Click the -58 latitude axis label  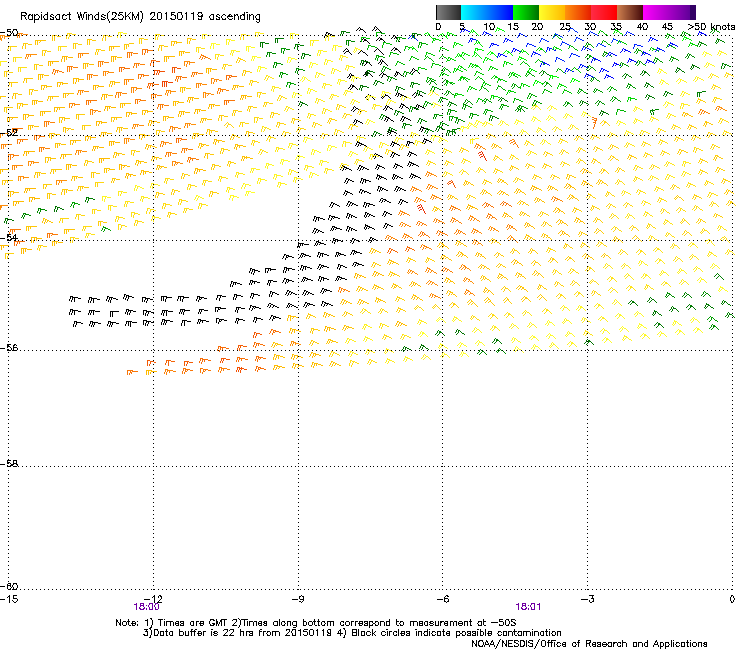9,464
